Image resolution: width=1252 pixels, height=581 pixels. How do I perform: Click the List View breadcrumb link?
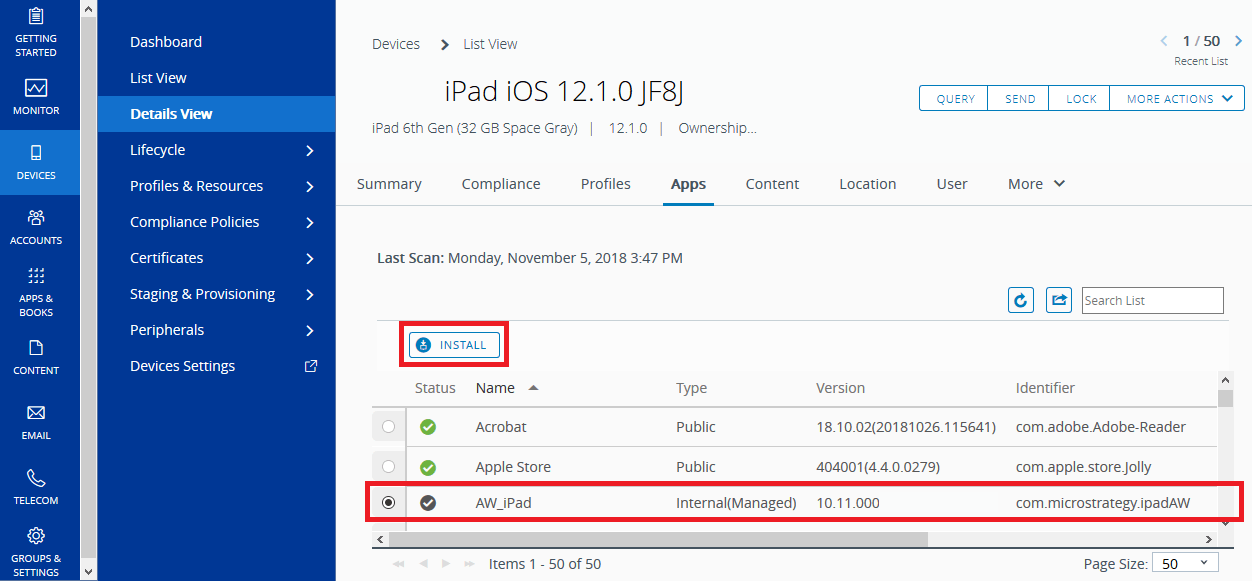(x=490, y=44)
